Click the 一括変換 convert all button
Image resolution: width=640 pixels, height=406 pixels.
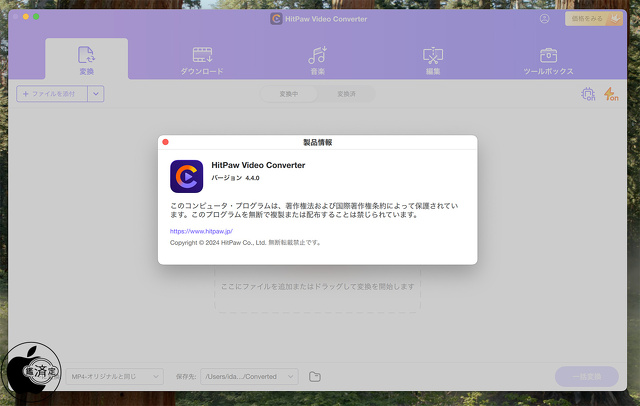coord(593,377)
